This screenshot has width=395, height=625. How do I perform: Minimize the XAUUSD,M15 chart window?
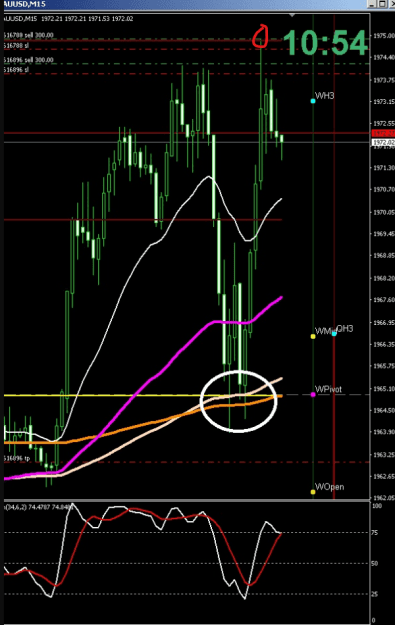pyautogui.click(x=371, y=4)
